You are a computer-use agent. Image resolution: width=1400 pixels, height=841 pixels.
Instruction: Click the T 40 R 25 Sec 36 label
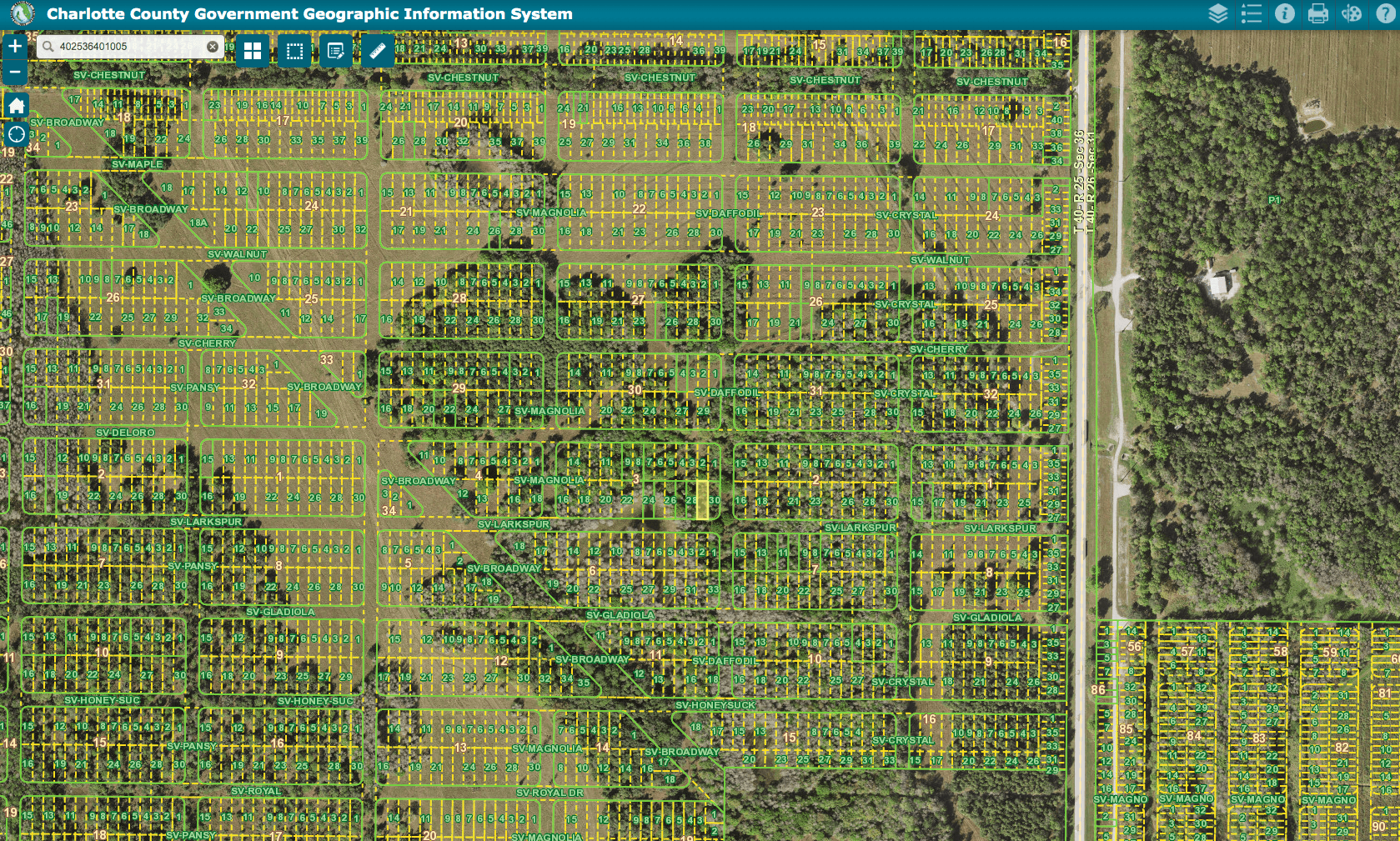1079,182
